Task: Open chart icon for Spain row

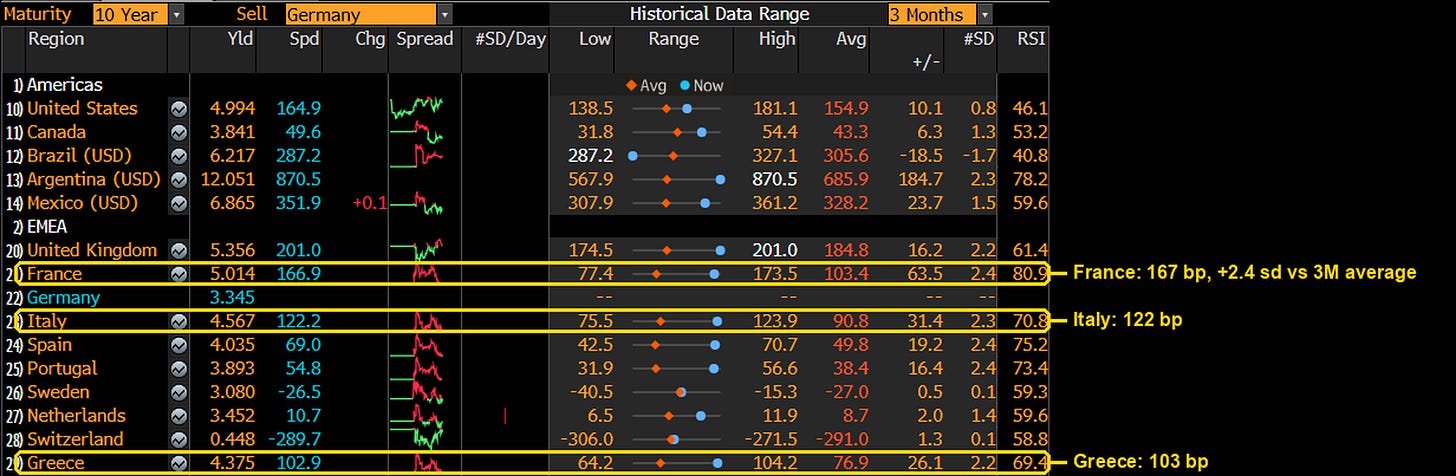Action: tap(178, 345)
